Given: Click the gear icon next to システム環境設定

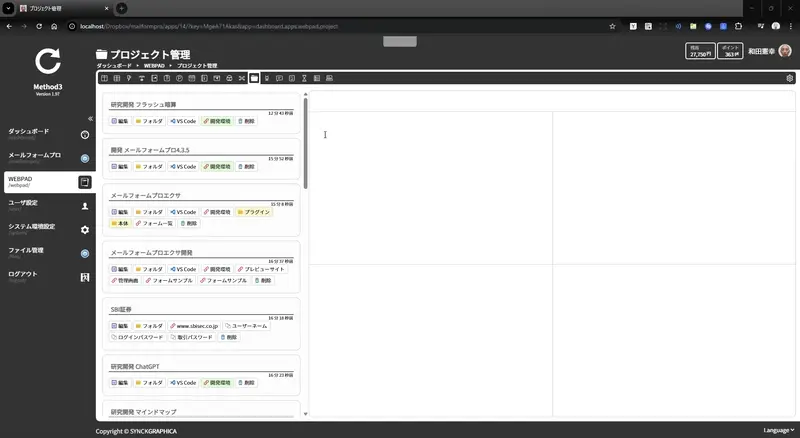Looking at the screenshot, I should tap(85, 229).
